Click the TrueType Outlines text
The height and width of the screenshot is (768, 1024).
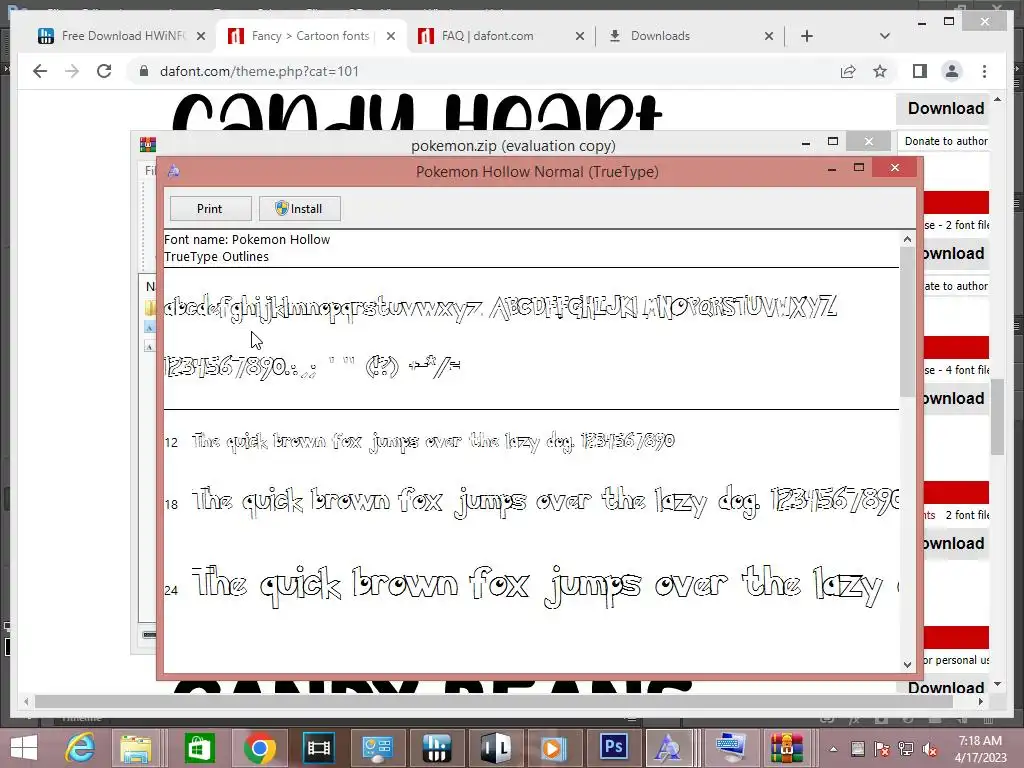(216, 257)
